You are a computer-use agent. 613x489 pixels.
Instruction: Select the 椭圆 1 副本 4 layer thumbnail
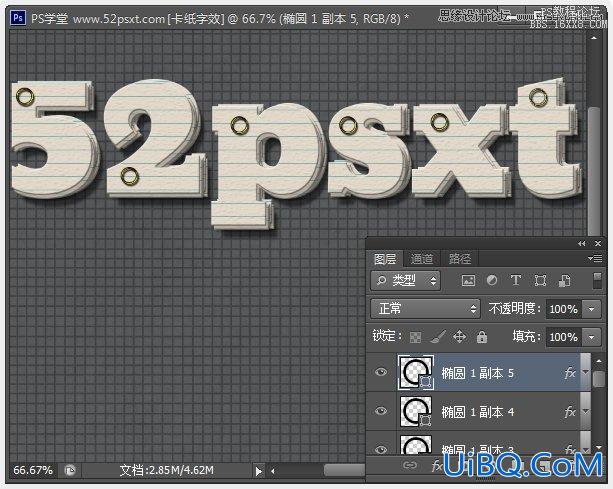click(416, 411)
